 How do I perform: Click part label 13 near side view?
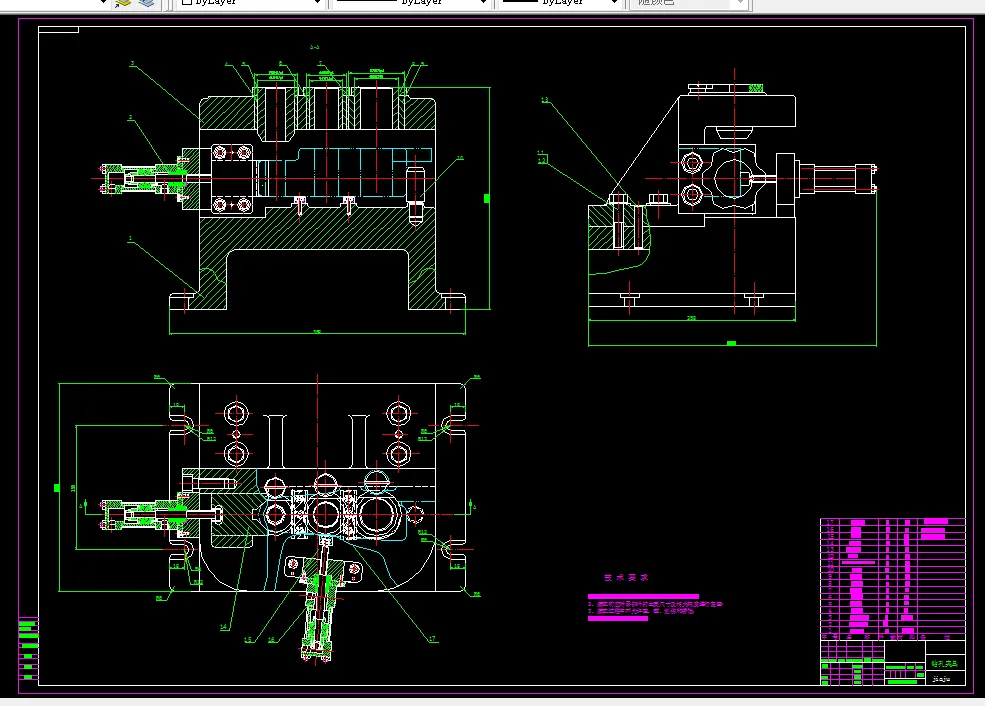click(x=545, y=100)
